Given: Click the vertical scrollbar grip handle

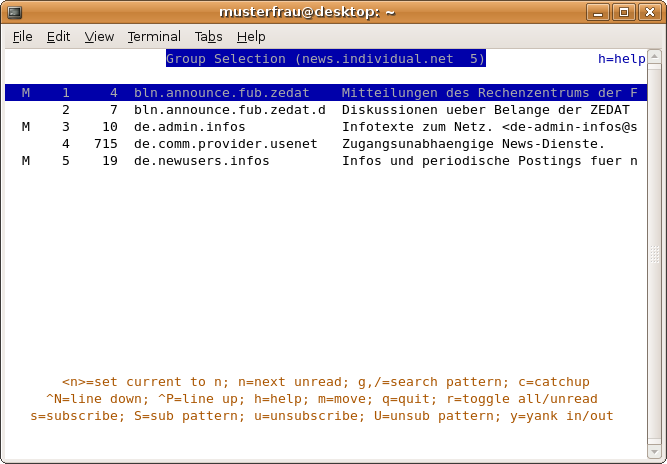Looking at the screenshot, I should pyautogui.click(x=654, y=254).
